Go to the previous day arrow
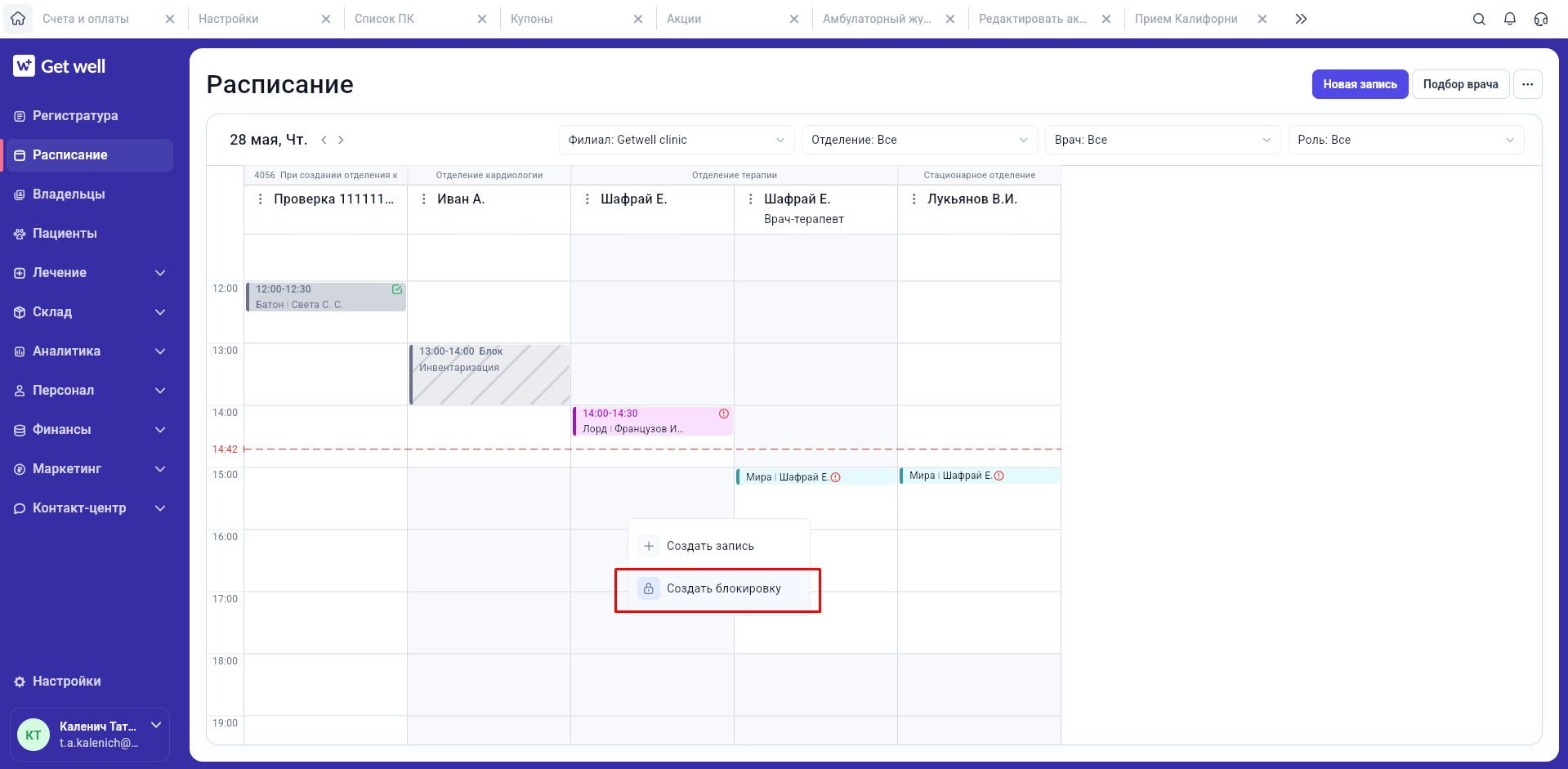 324,140
